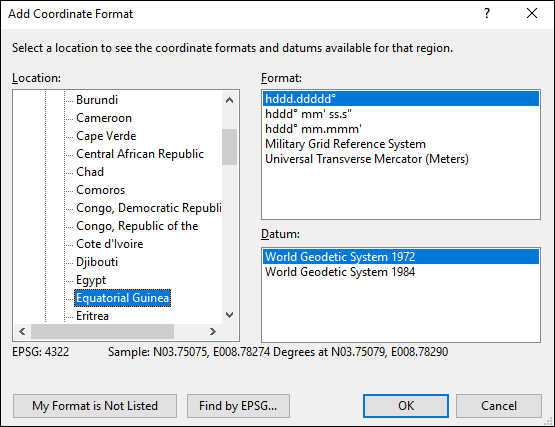The height and width of the screenshot is (427, 555).
Task: Select hddd° mm' ss.s" format
Action: pyautogui.click(x=401, y=114)
